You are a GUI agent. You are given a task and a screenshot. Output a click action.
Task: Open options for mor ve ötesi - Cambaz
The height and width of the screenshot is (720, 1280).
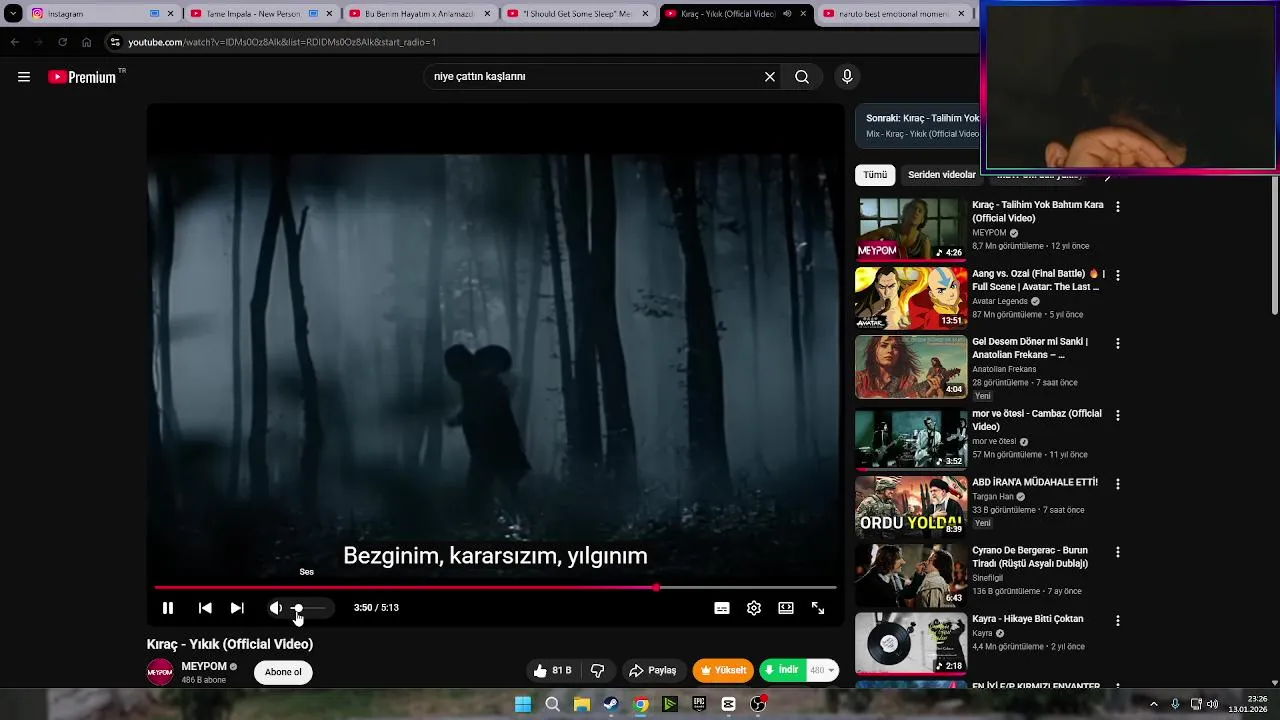[x=1118, y=415]
